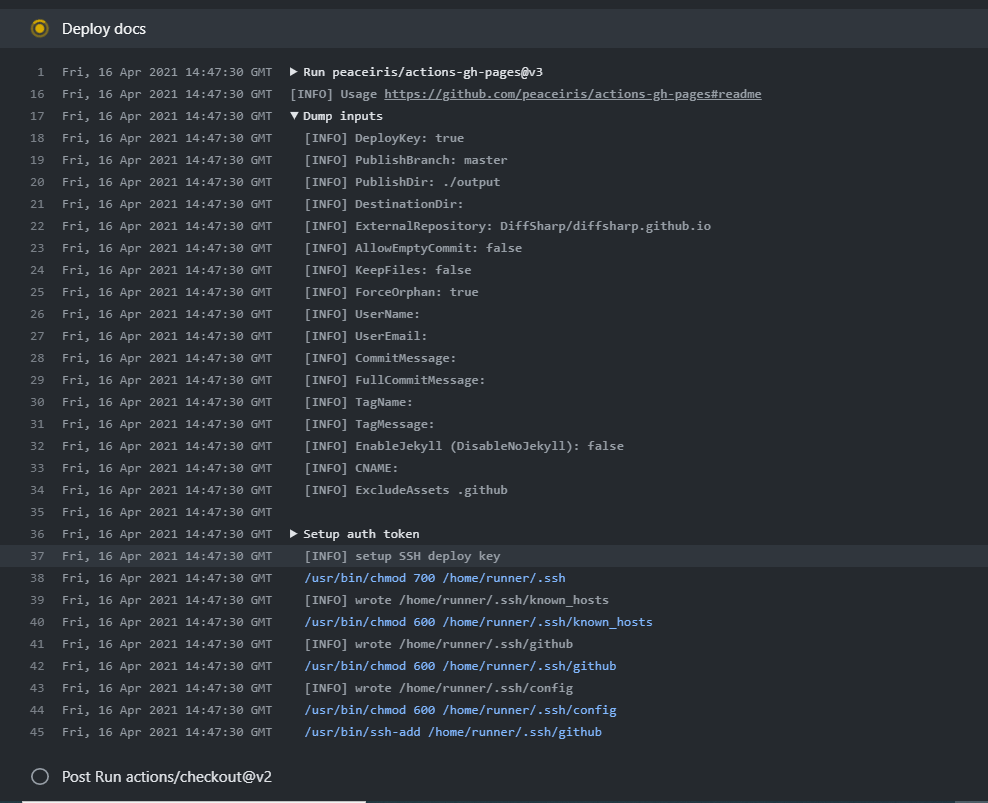The width and height of the screenshot is (988, 803).
Task: Click line number 1
Action: [x=40, y=72]
